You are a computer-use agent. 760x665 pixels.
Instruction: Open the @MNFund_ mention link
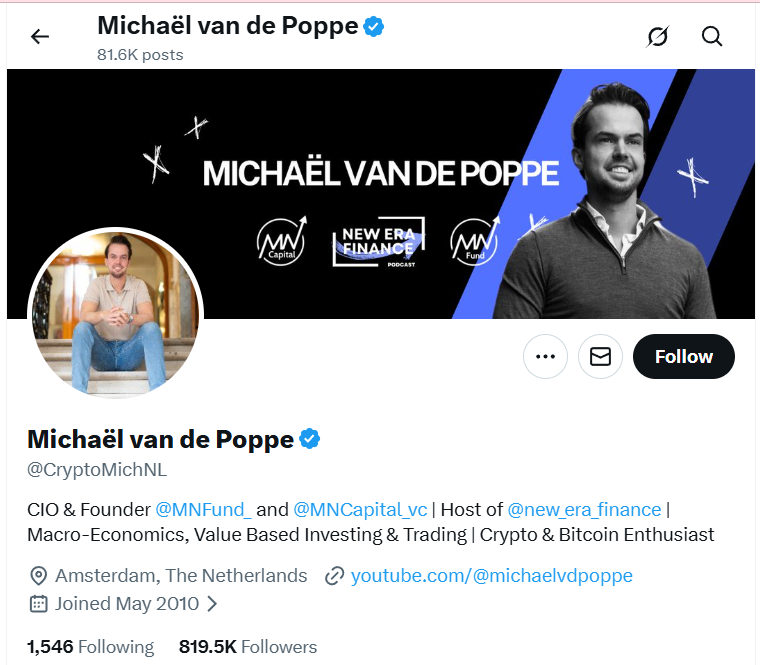click(204, 509)
